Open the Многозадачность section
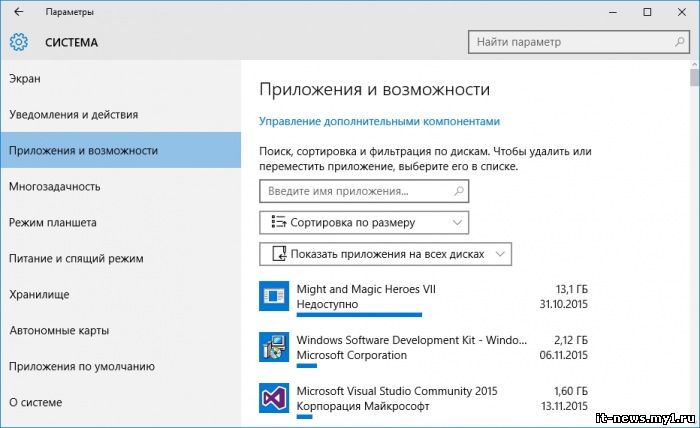700x428 pixels. click(121, 186)
